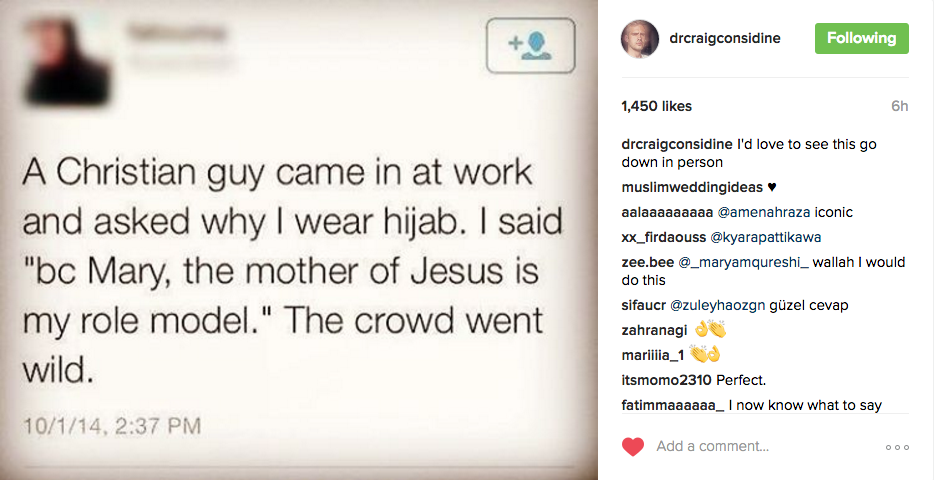View the 1,450 likes list
Screen dimensions: 934x480
pos(656,106)
